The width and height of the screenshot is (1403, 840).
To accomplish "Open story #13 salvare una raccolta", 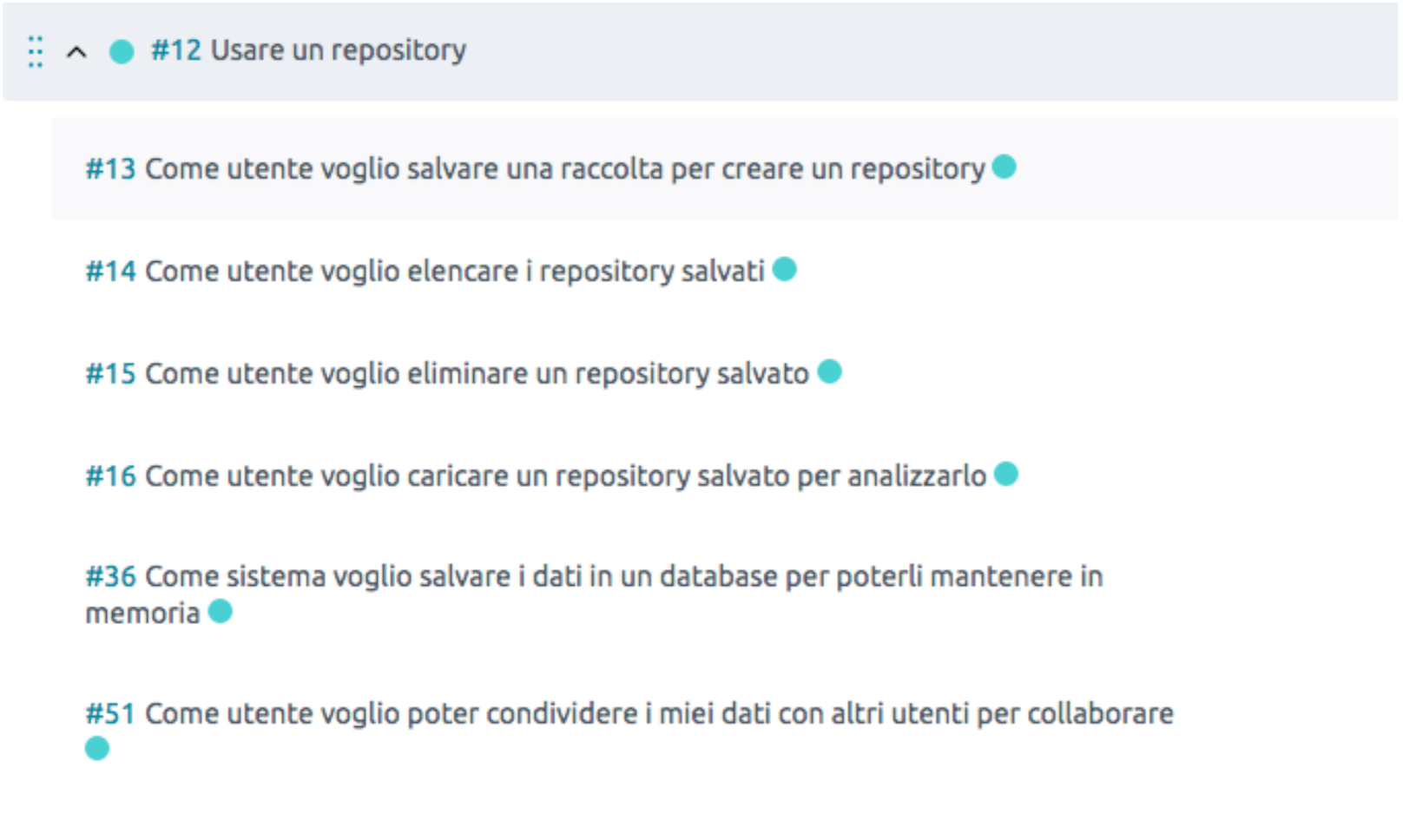I will click(x=564, y=168).
